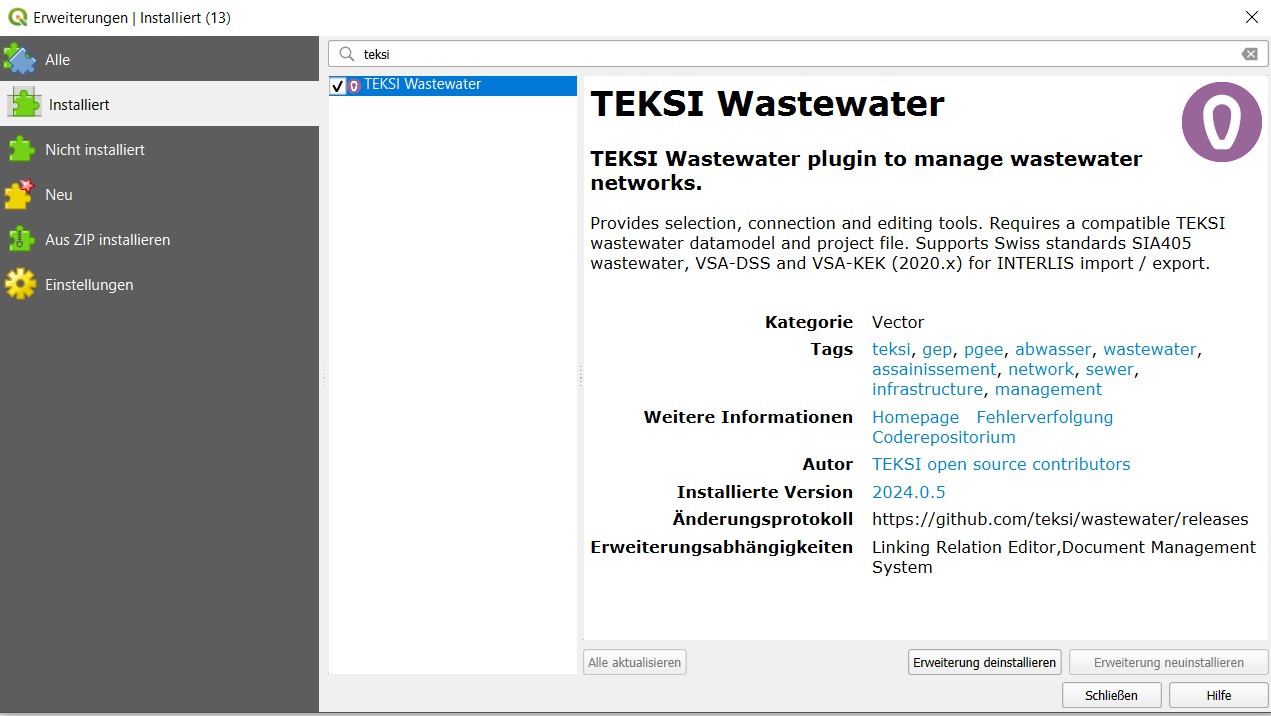Viewport: 1271px width, 716px height.
Task: Switch to the Installiert tab
Action: point(159,104)
